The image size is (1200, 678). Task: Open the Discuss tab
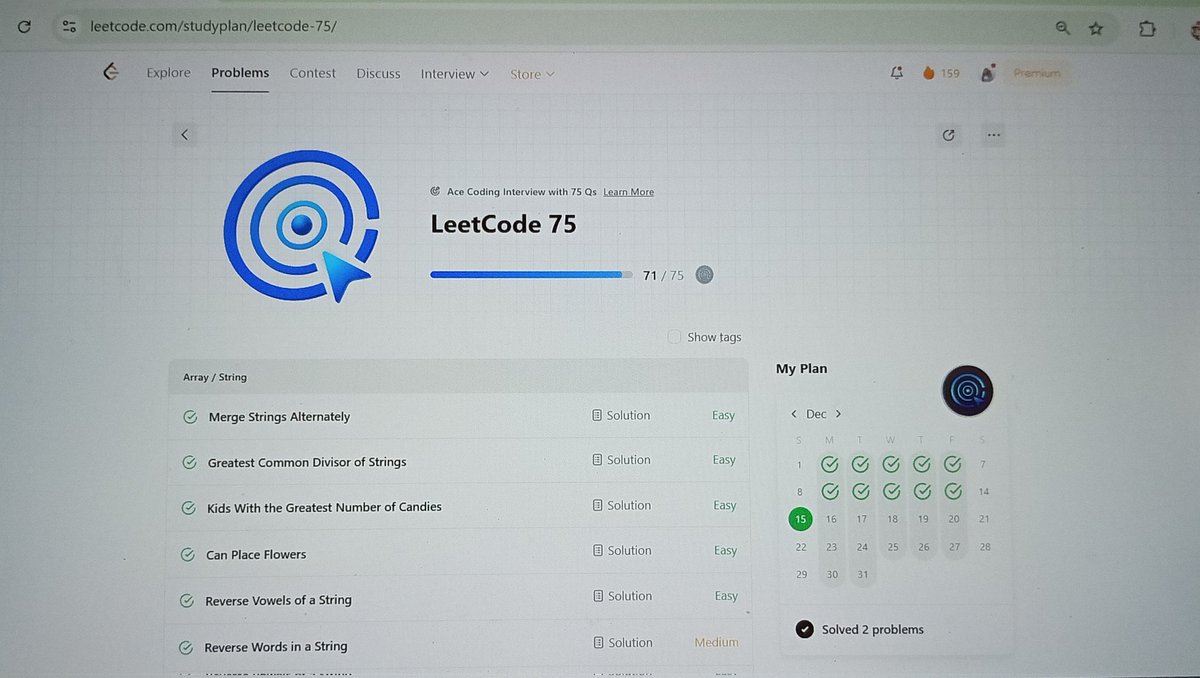[378, 74]
